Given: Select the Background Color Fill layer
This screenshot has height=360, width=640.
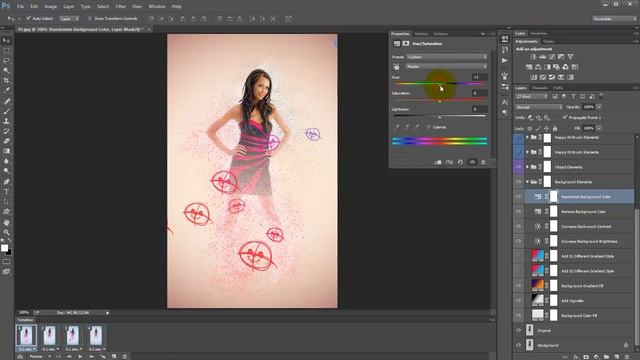Looking at the screenshot, I should (580, 315).
